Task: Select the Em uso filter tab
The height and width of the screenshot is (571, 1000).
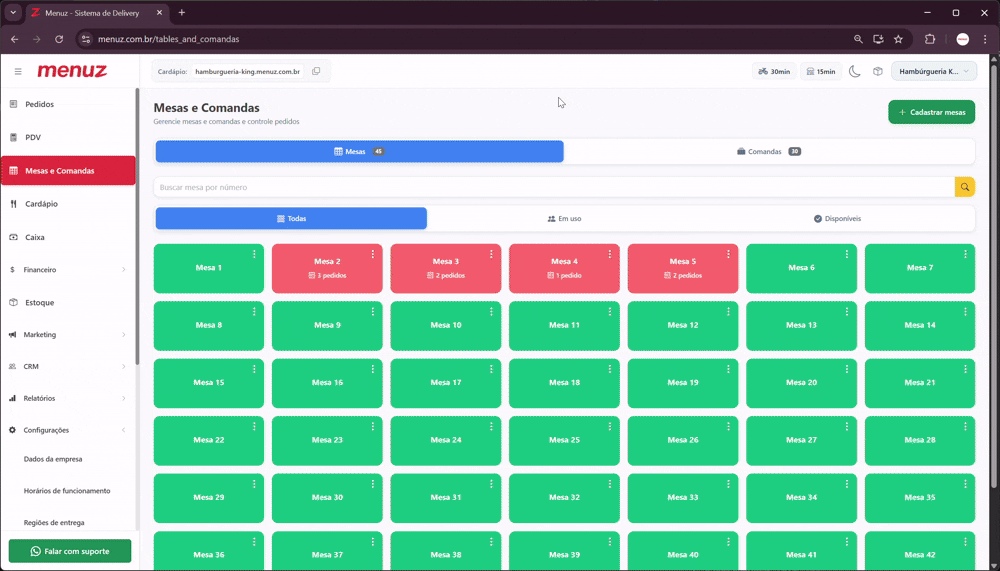Action: click(564, 218)
